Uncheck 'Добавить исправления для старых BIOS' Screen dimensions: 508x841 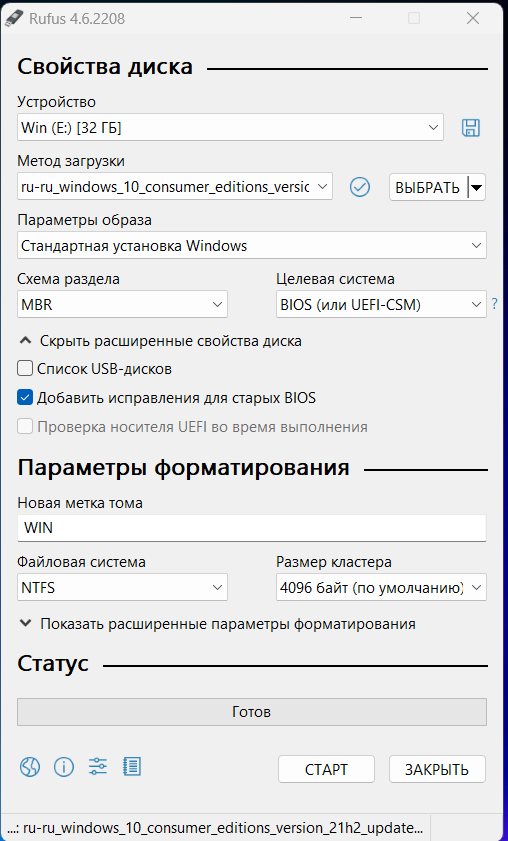coord(25,398)
